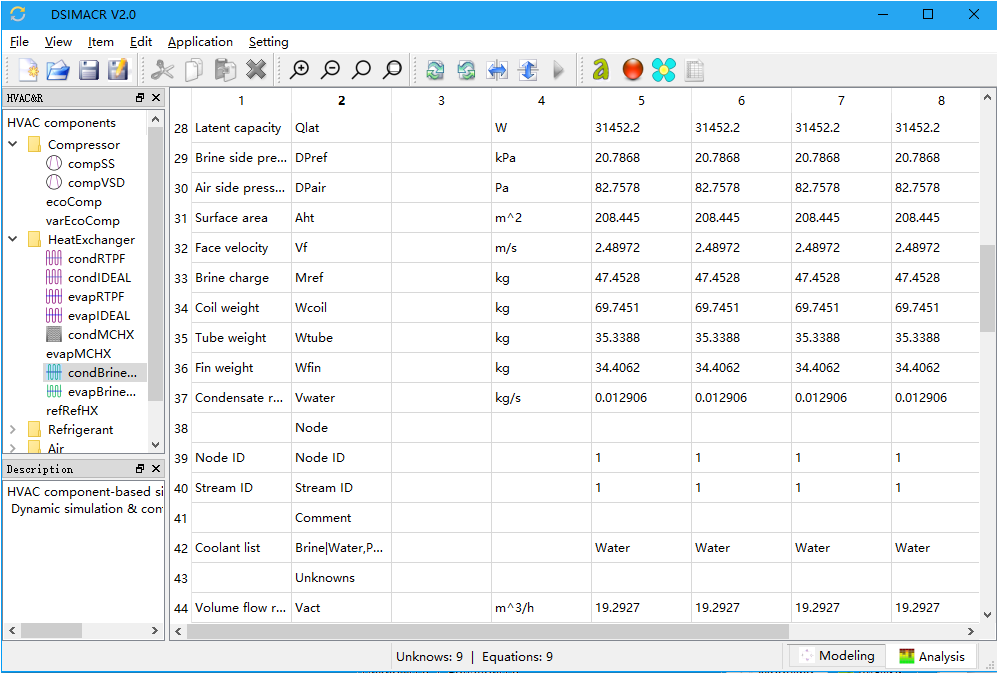Click the gray spreadsheet toolbar icon
Screen dimensions: 997x673
[694, 70]
